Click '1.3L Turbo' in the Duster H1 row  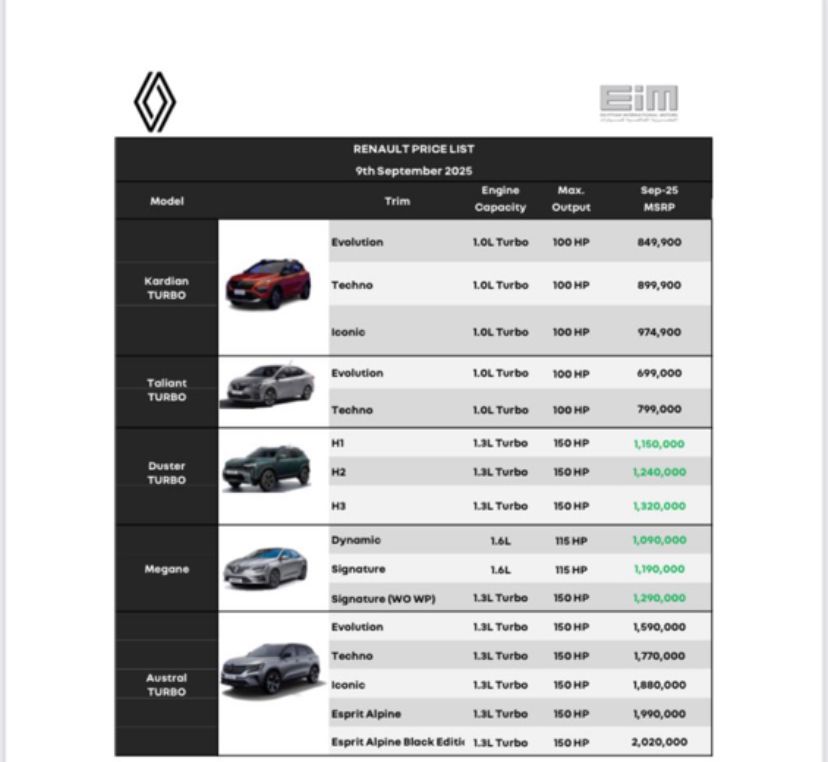point(500,444)
